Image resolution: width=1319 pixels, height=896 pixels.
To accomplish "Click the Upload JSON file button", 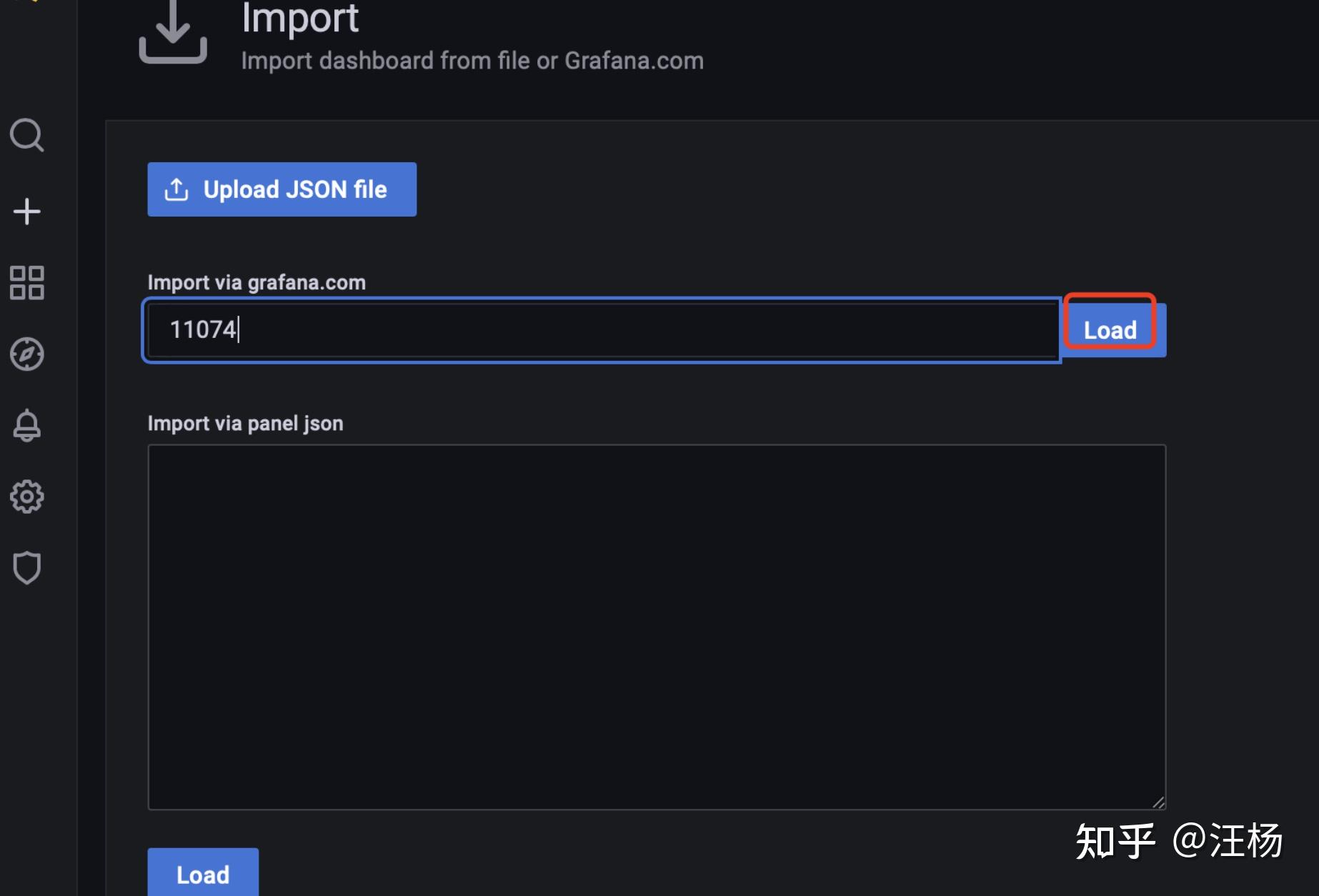I will coord(282,189).
